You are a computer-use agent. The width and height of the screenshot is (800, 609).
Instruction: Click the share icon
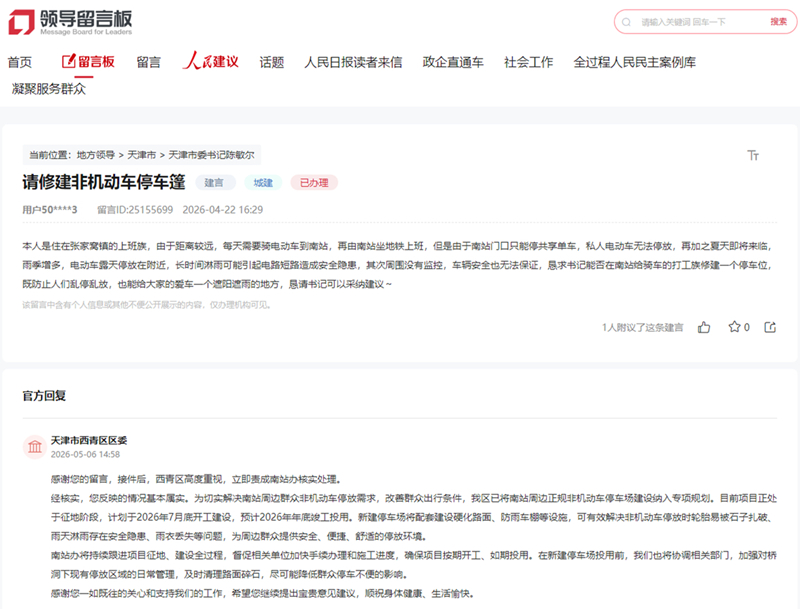770,327
